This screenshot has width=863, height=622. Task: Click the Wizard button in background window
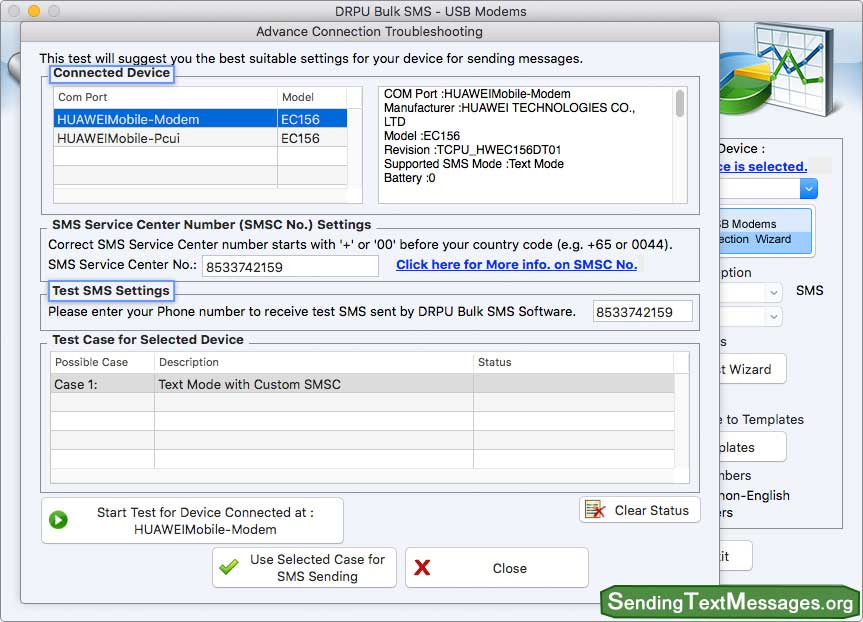(752, 369)
